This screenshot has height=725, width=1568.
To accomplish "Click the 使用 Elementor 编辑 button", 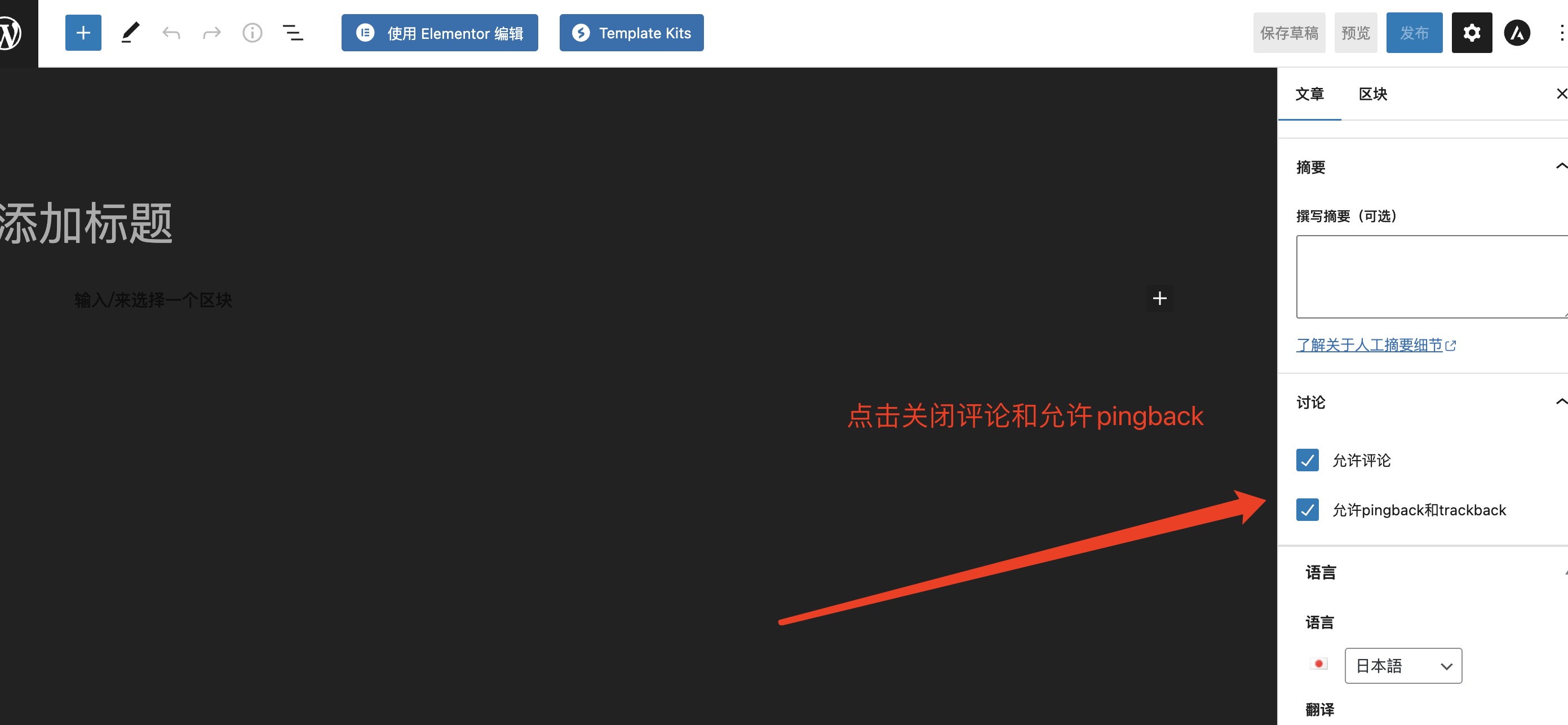I will pyautogui.click(x=440, y=33).
